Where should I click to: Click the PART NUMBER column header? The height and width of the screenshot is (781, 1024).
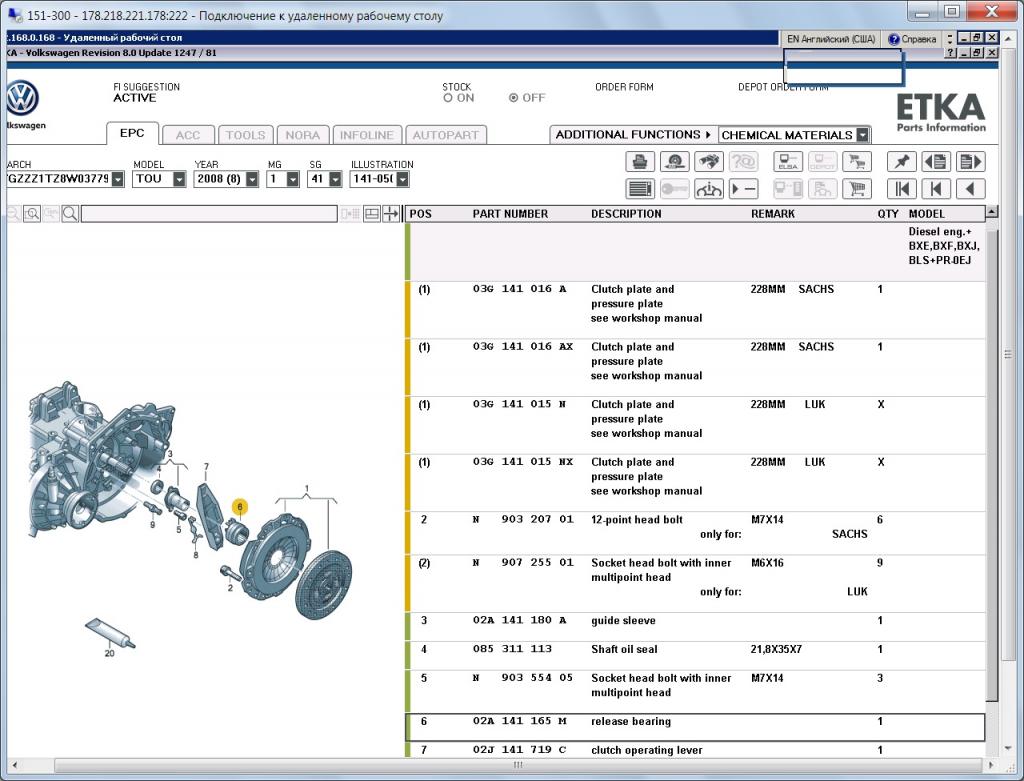tap(510, 214)
